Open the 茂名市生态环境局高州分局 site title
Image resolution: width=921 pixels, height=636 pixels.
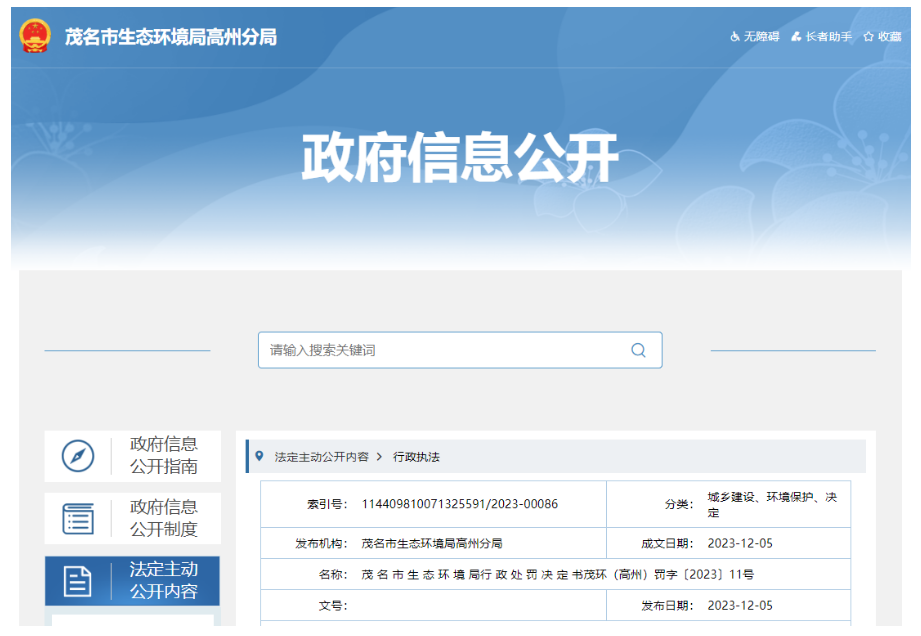[x=170, y=37]
